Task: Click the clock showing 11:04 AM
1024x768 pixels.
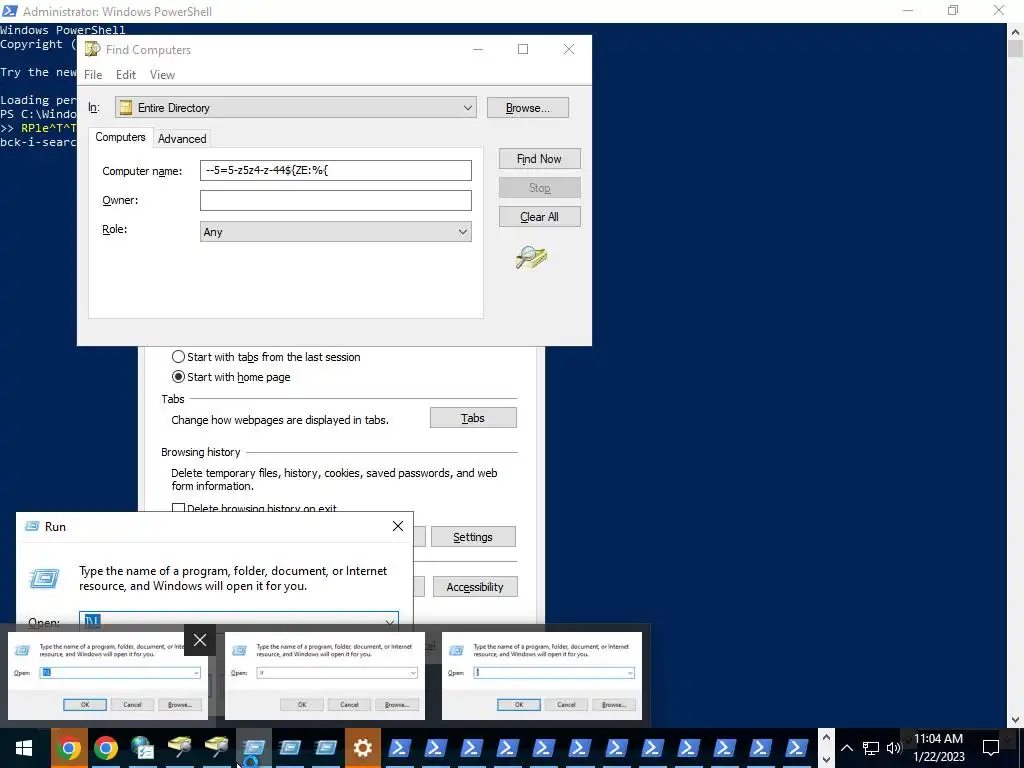Action: (x=938, y=739)
